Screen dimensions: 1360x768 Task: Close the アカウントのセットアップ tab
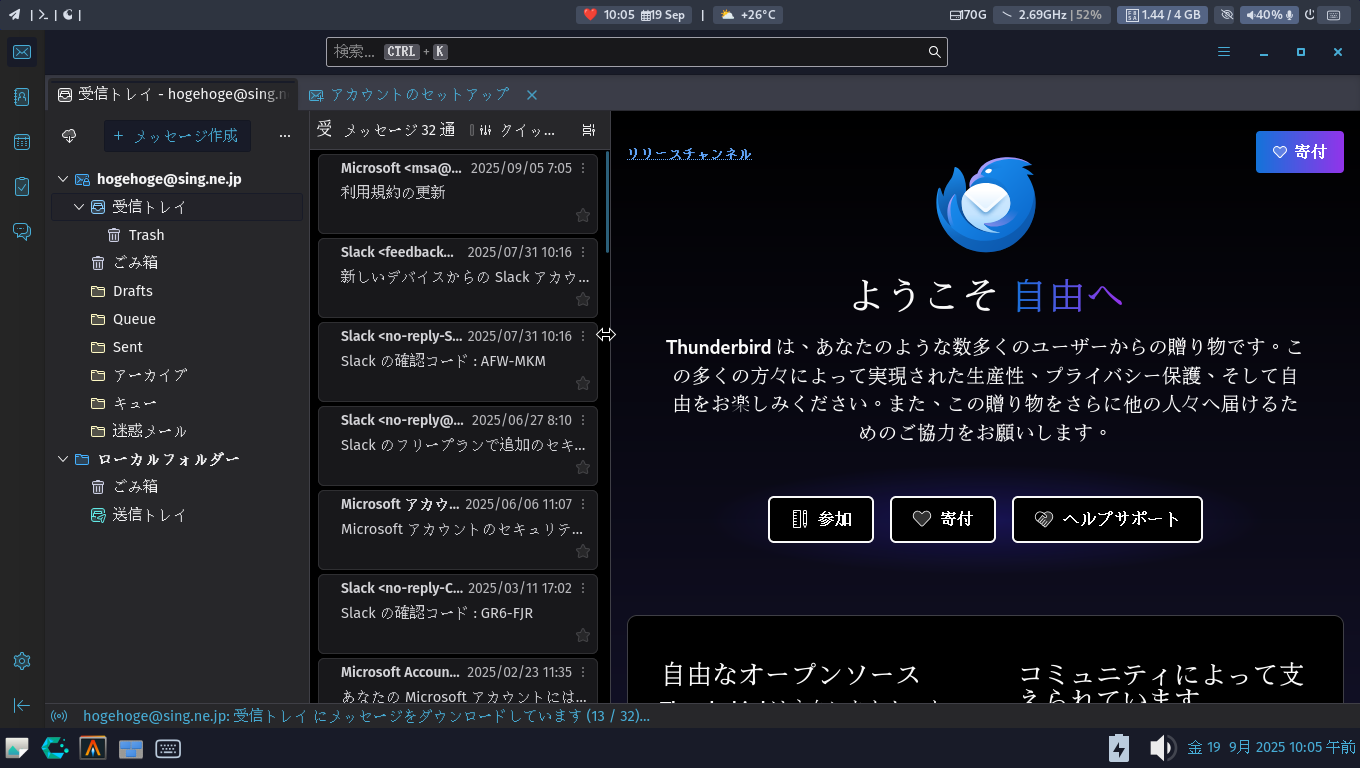[532, 95]
